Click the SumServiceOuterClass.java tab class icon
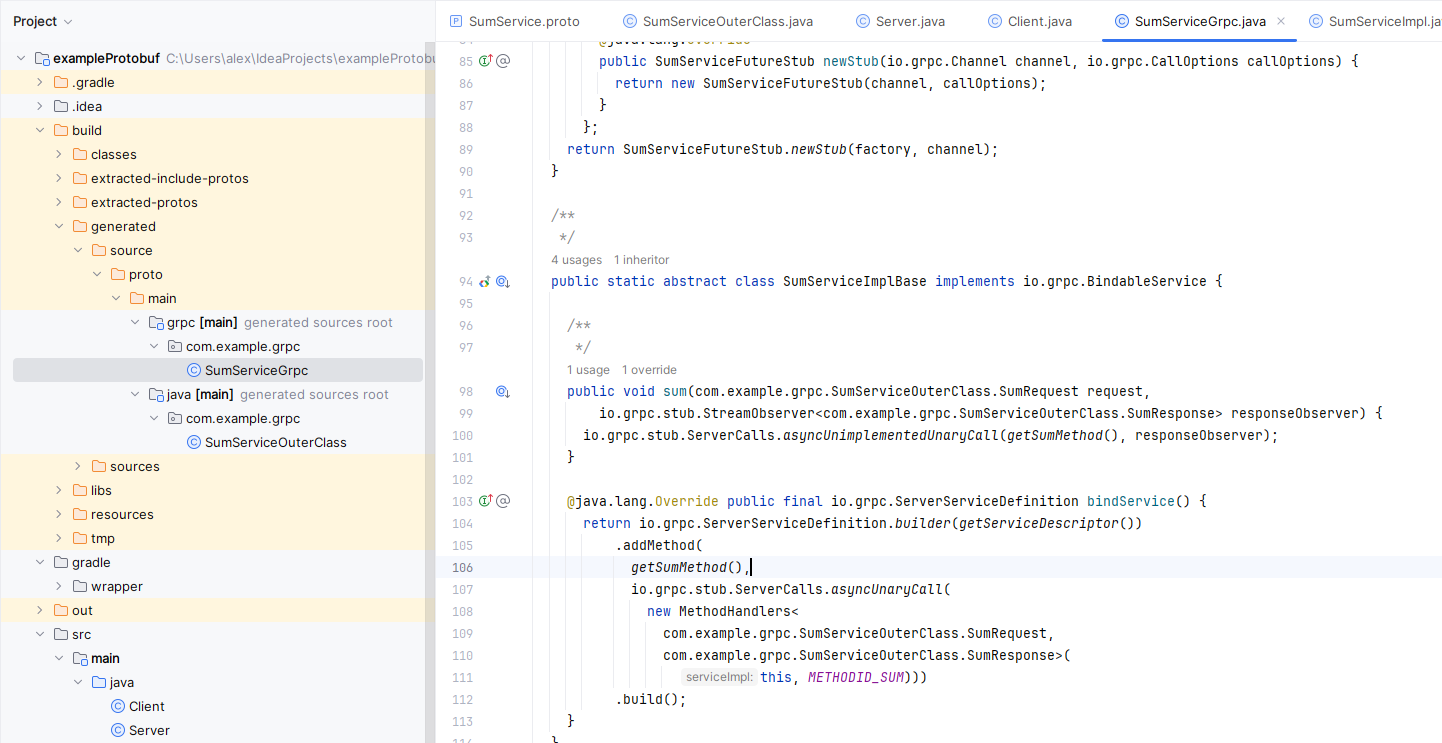This screenshot has width=1442, height=743. click(630, 21)
